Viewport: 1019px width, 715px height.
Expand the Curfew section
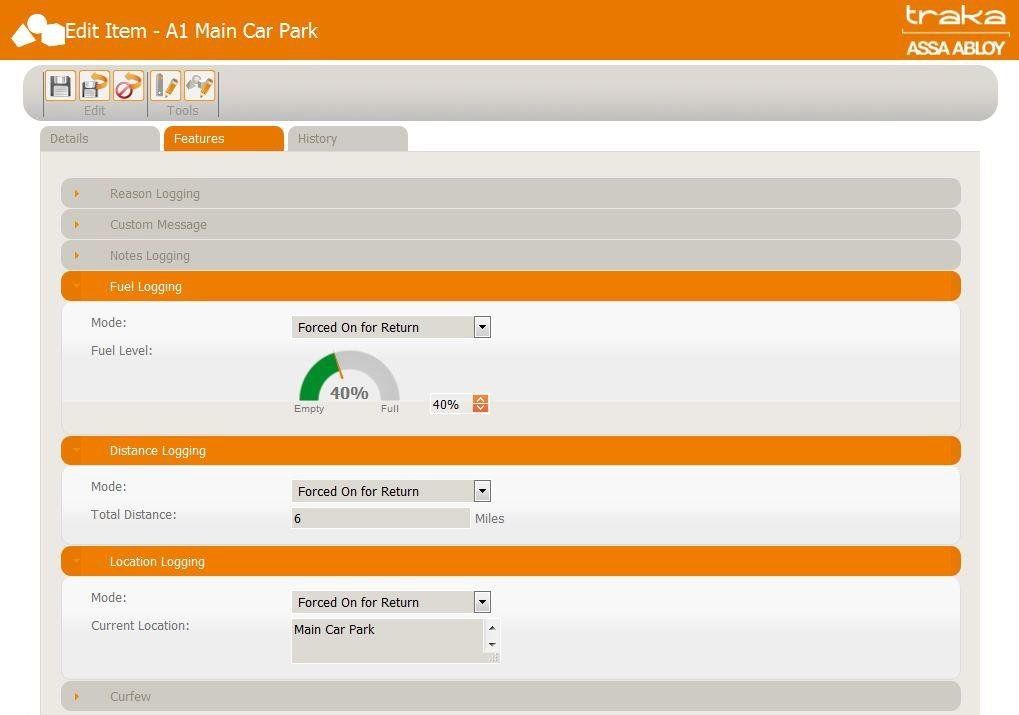(511, 696)
